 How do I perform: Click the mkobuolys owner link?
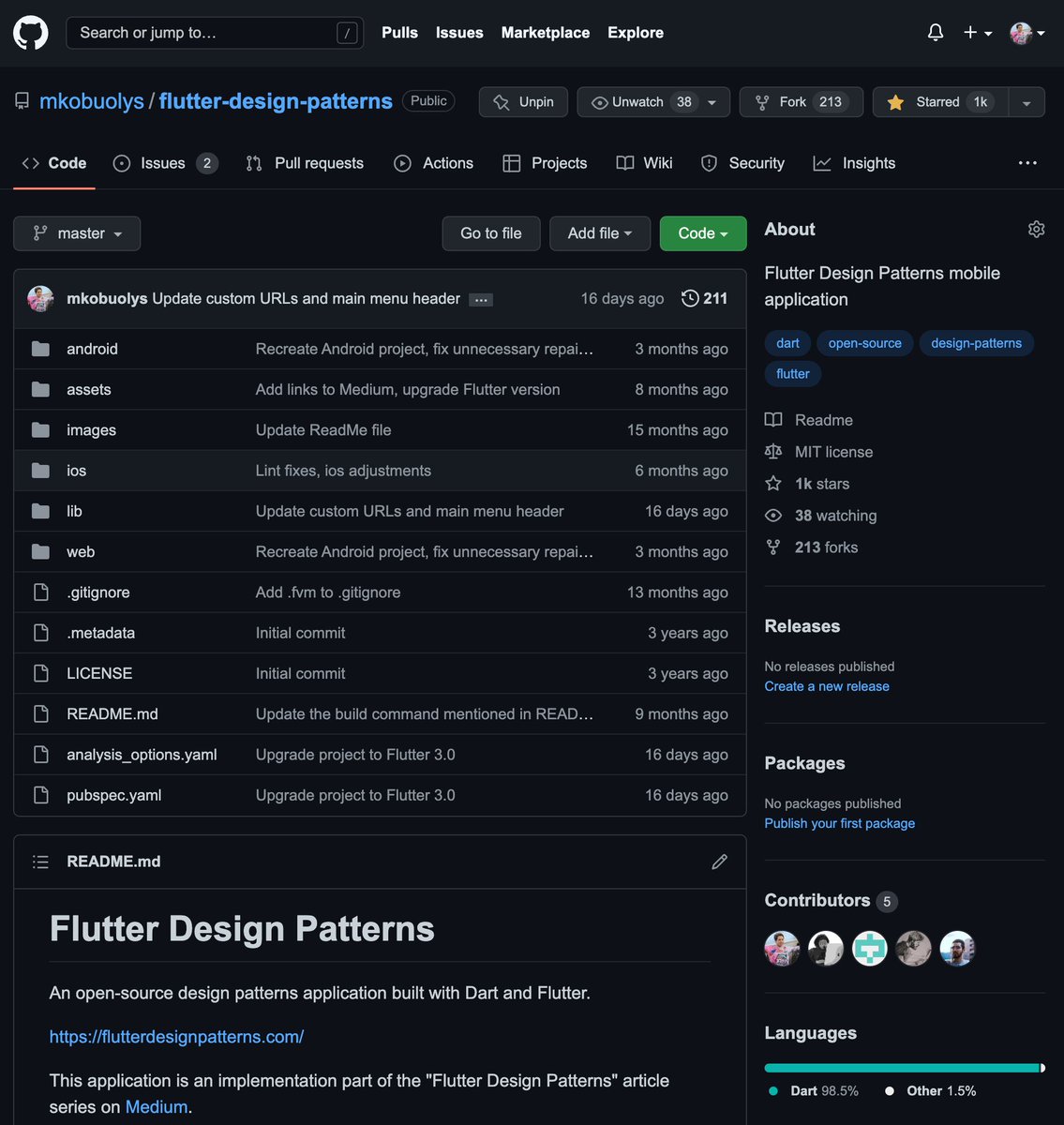(92, 101)
